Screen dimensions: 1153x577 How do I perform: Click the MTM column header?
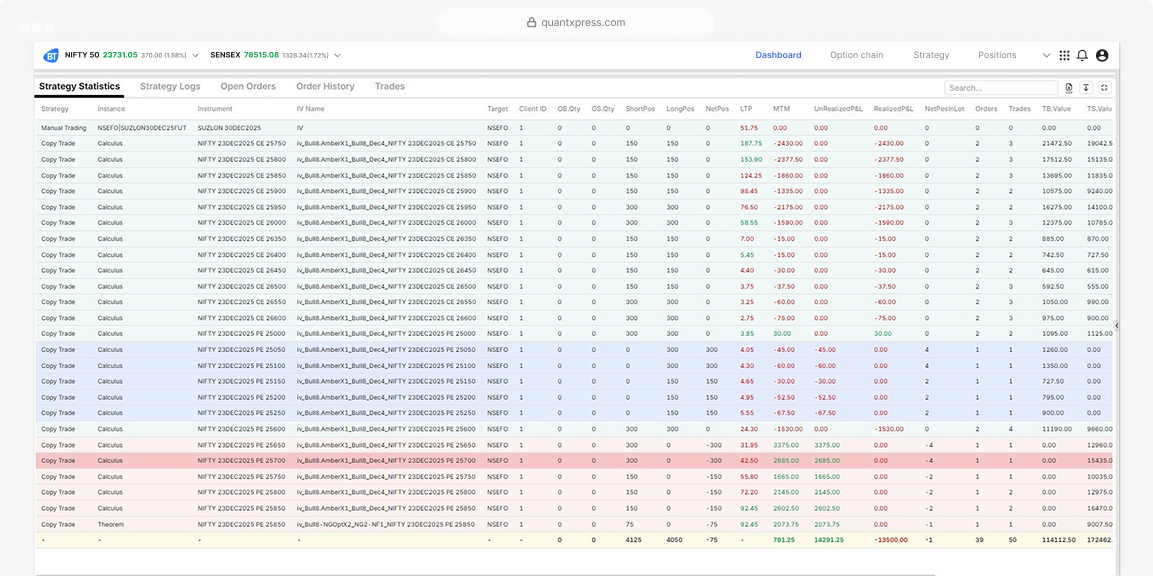(x=782, y=109)
